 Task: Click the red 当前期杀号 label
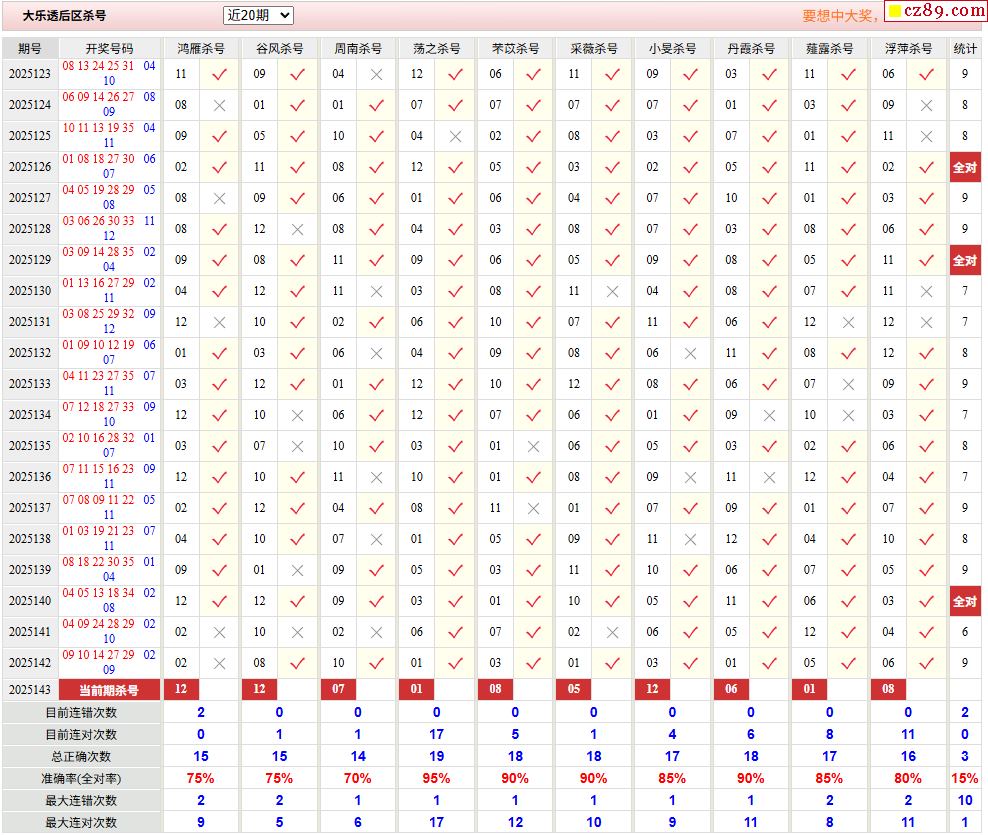[x=109, y=690]
